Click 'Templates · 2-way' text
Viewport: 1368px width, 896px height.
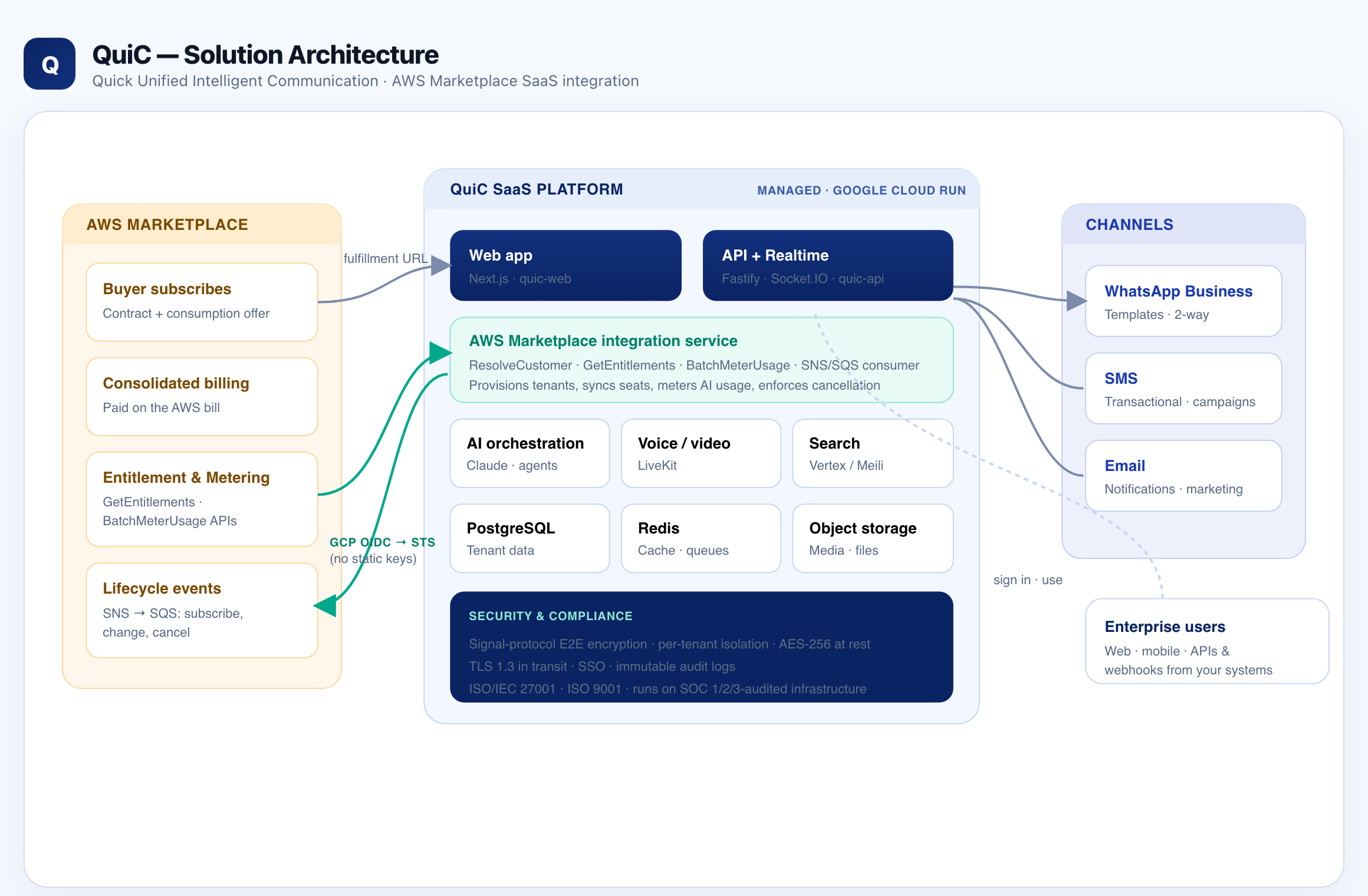[x=1157, y=315]
